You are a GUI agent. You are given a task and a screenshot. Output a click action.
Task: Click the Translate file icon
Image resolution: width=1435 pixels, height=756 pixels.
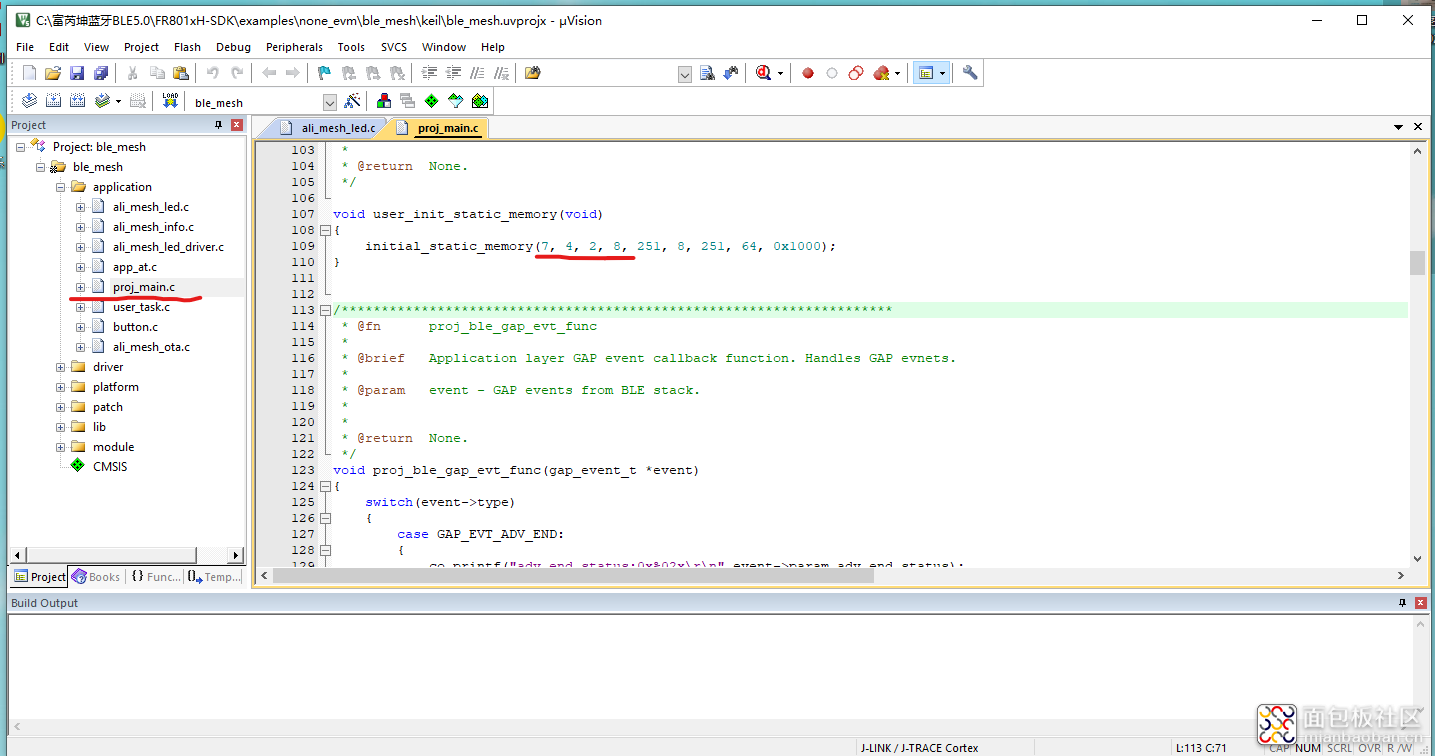(x=29, y=101)
